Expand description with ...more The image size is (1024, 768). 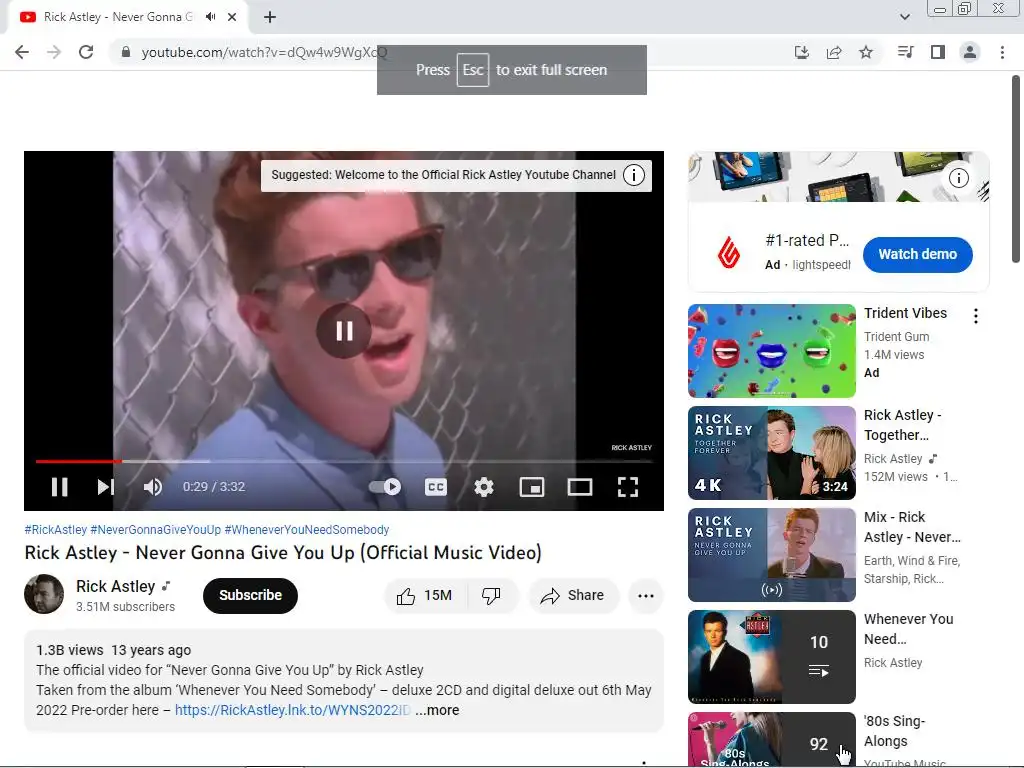click(437, 710)
